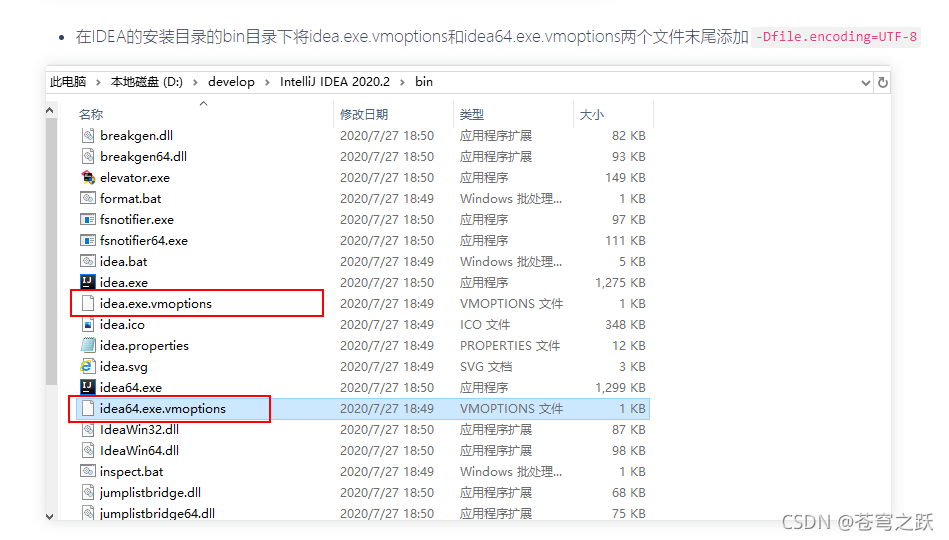Click the breakgen.dll file icon
This screenshot has height=540, width=949.
[88, 136]
